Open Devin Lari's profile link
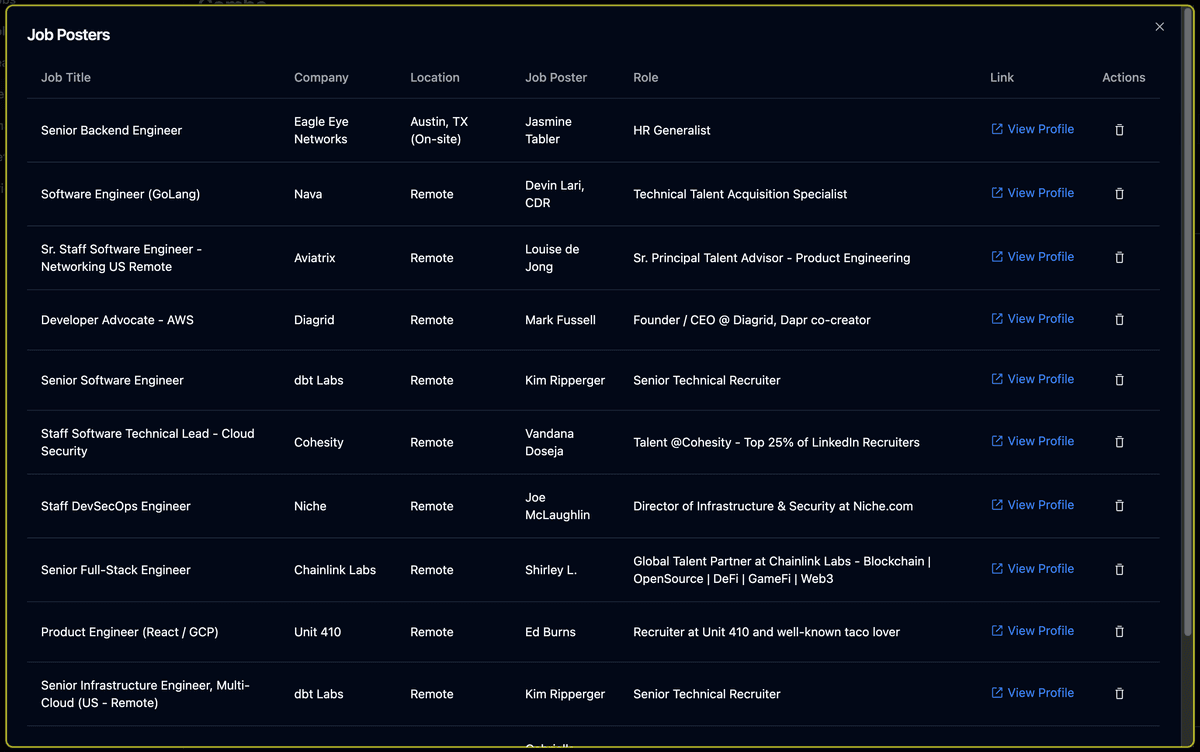This screenshot has width=1200, height=752. click(x=1032, y=193)
